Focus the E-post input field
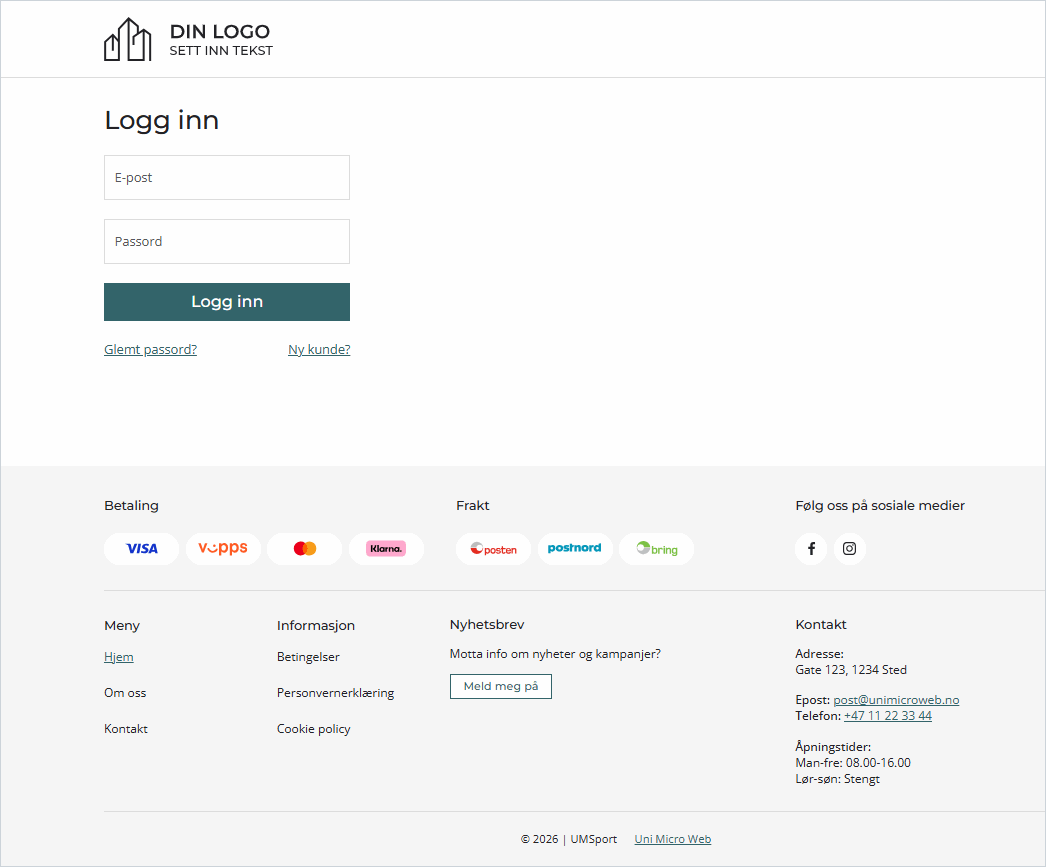This screenshot has width=1046, height=867. [x=227, y=178]
